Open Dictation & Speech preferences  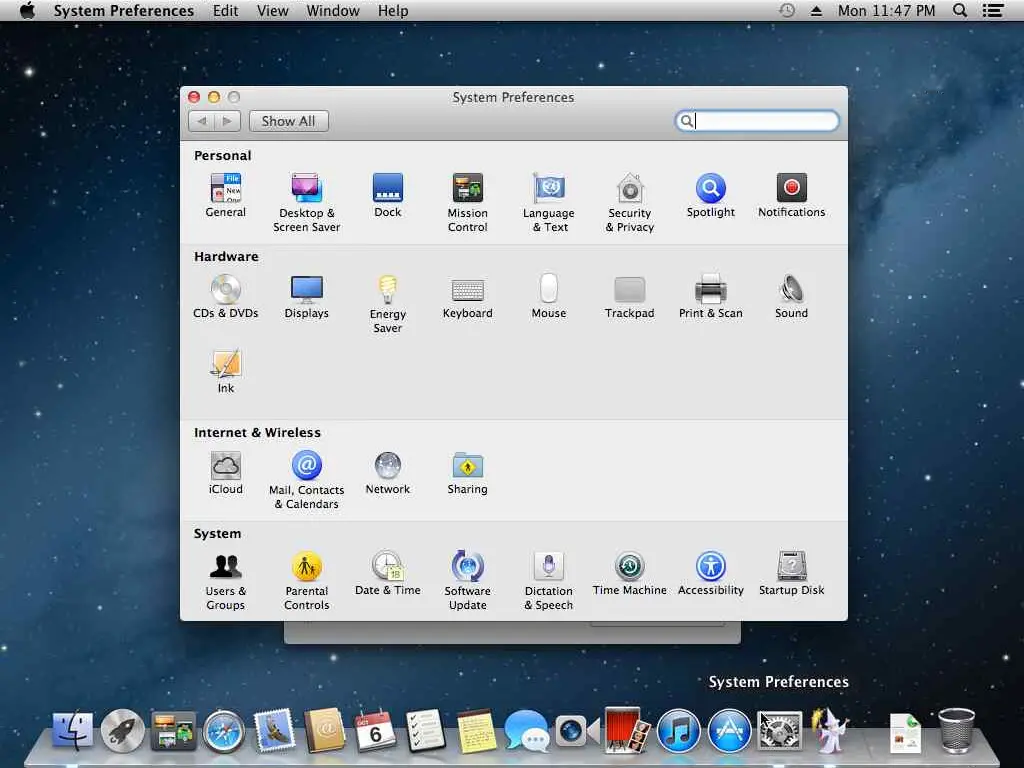coord(549,581)
